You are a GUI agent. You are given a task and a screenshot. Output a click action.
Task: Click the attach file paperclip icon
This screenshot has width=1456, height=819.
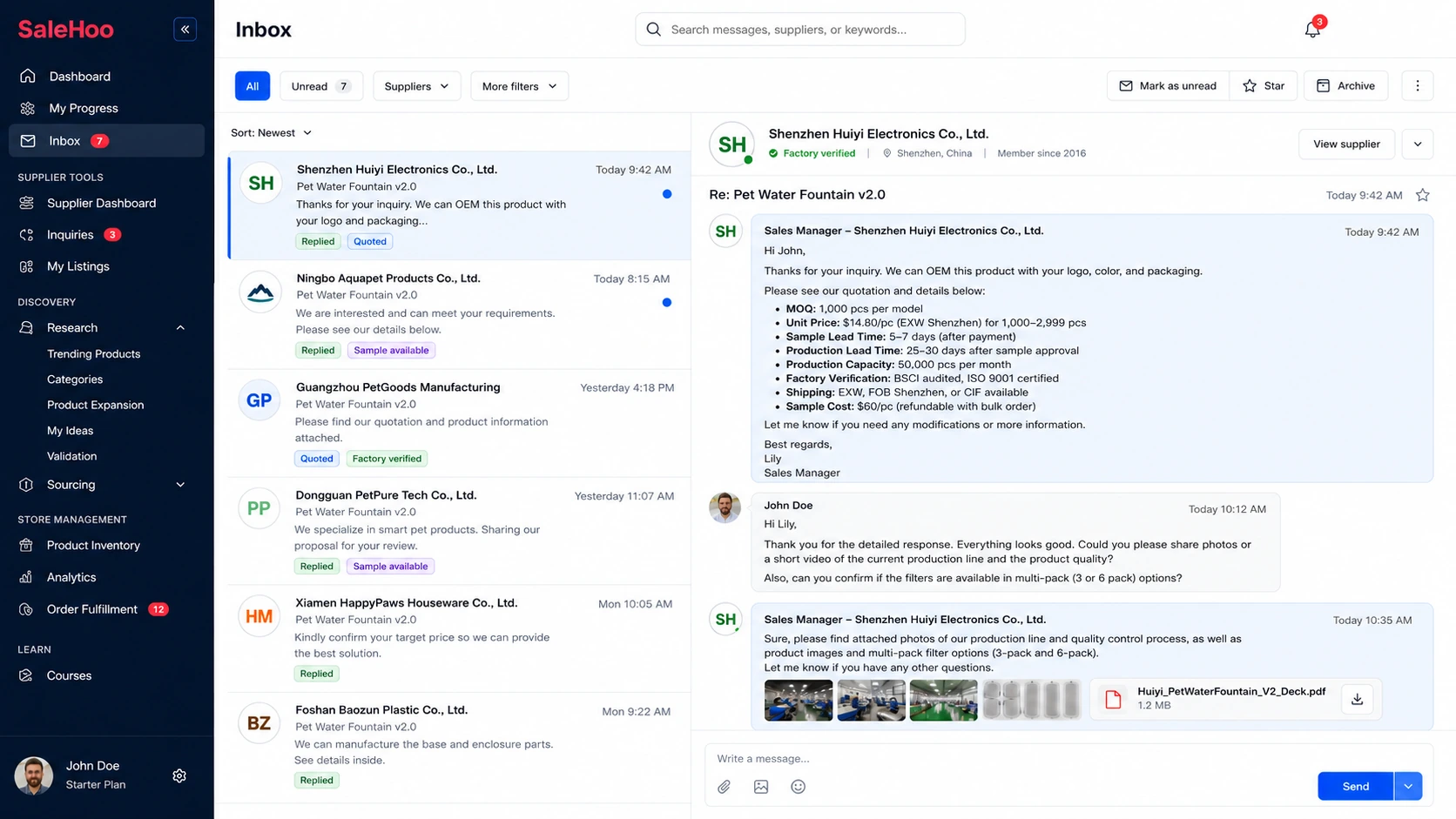pos(725,787)
